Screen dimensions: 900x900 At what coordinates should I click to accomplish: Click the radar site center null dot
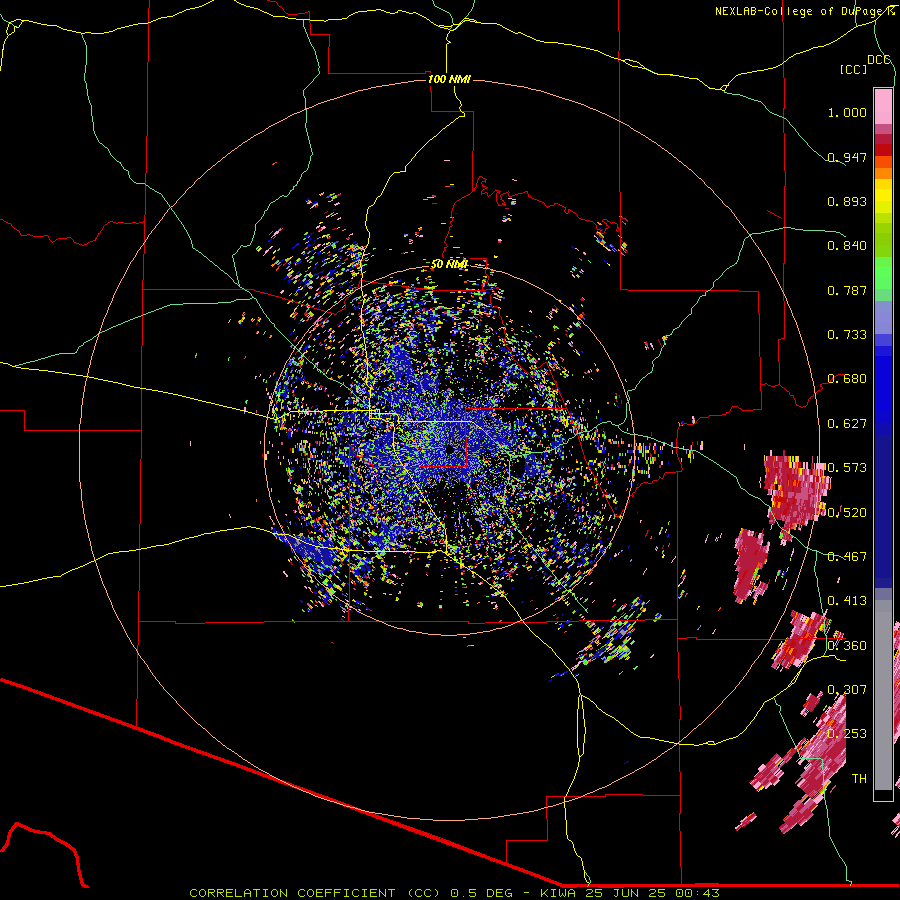coord(450,450)
